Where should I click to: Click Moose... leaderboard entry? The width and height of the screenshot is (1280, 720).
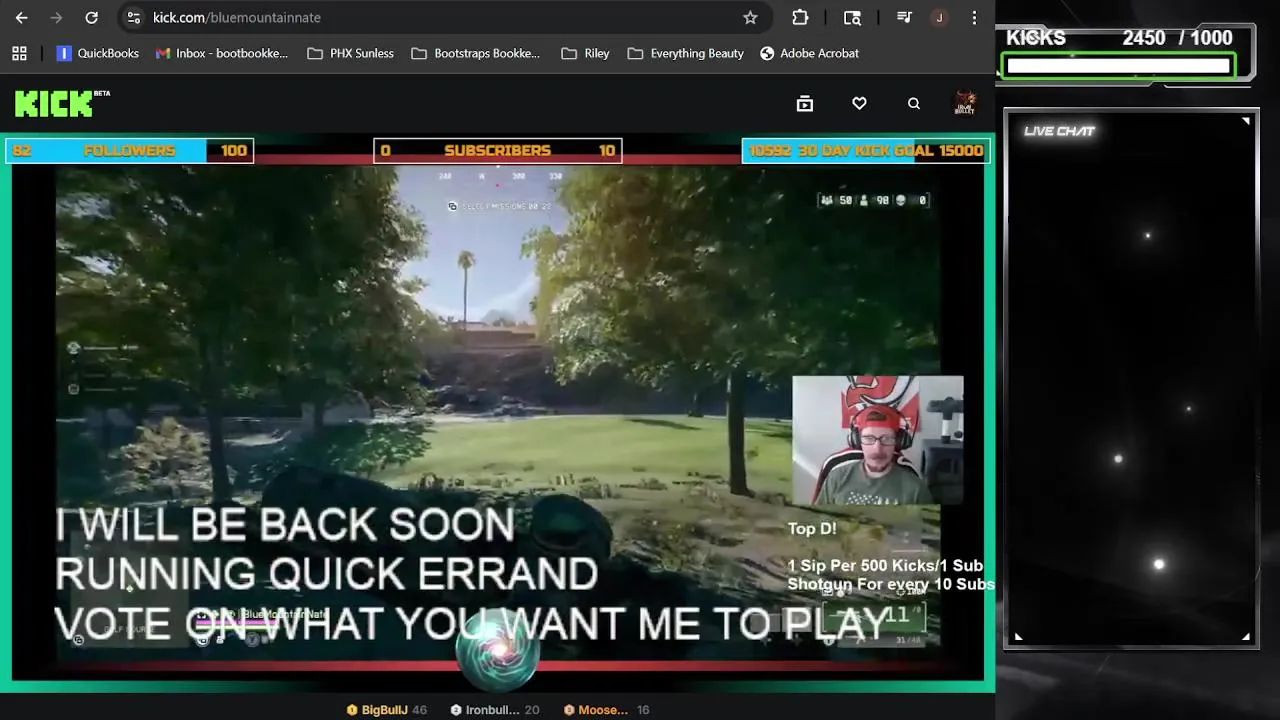click(x=606, y=709)
